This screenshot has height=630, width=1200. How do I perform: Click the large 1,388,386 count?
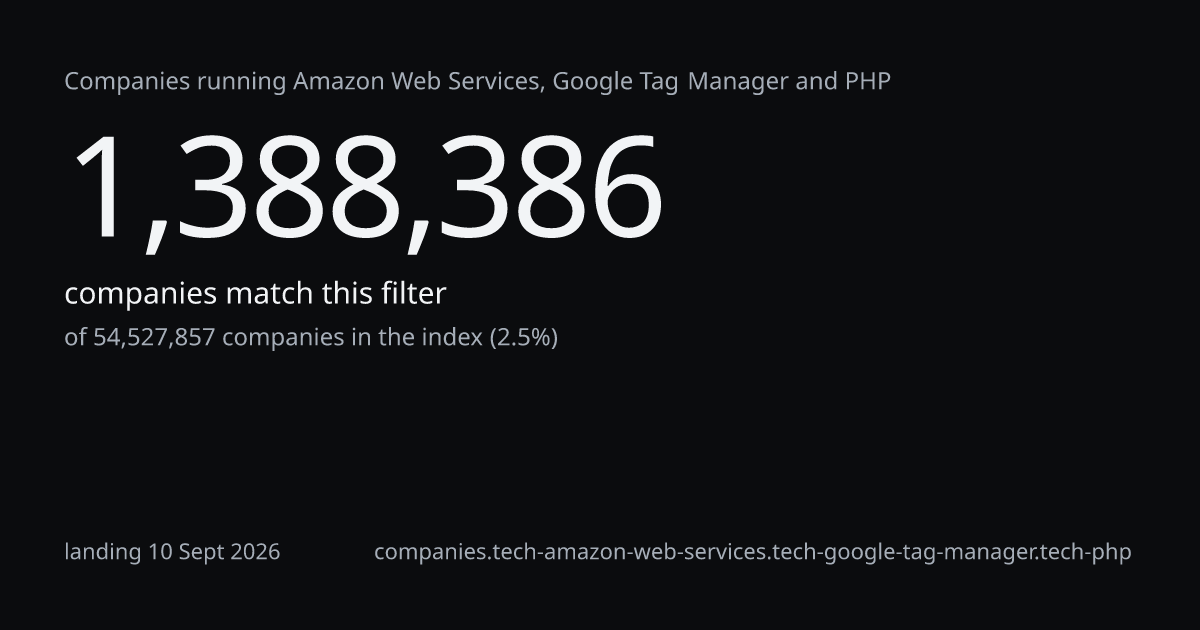click(366, 190)
